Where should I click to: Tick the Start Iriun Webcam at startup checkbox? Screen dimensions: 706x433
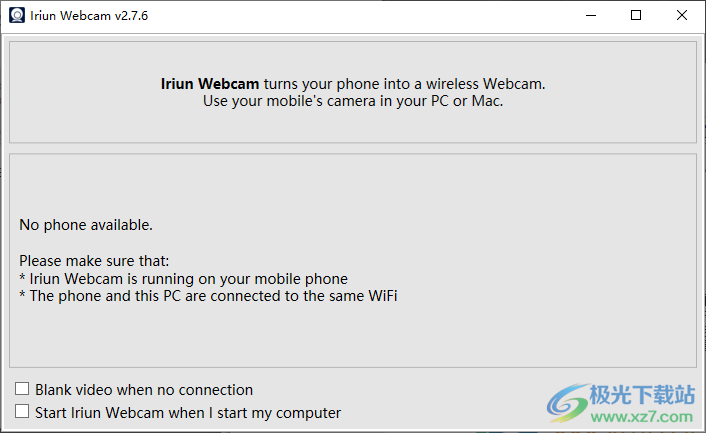[22, 411]
